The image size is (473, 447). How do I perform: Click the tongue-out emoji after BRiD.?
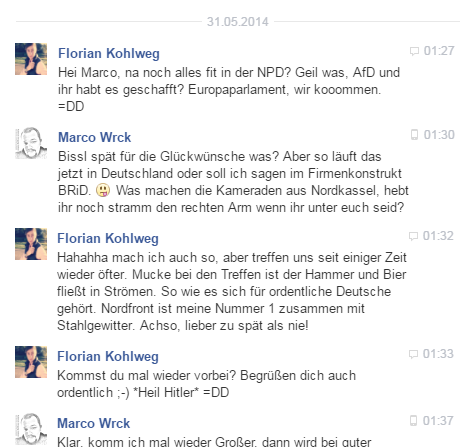click(x=103, y=190)
